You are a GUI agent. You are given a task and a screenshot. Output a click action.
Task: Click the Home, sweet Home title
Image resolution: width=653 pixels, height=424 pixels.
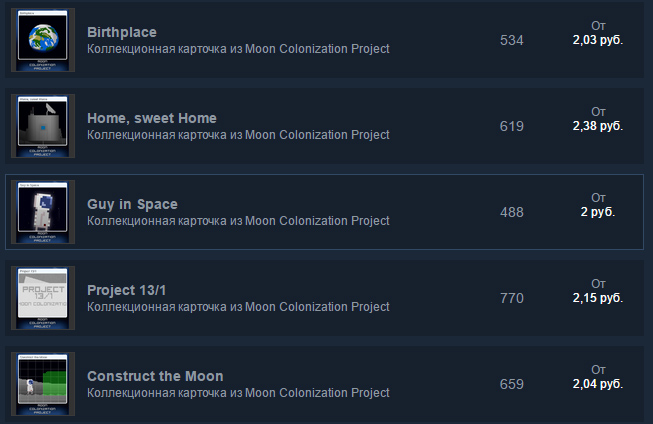point(151,118)
